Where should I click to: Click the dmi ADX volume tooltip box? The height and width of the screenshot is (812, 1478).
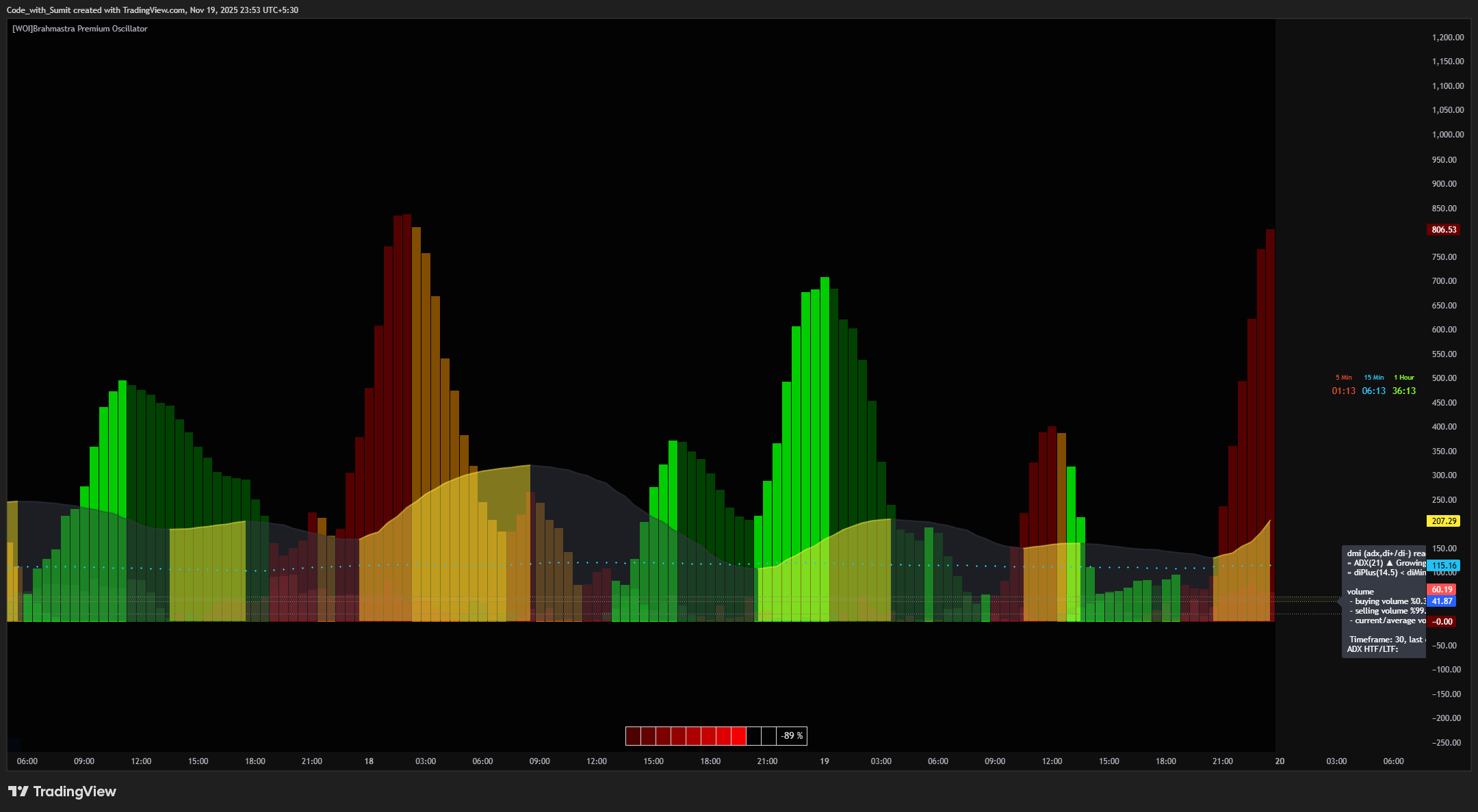pos(1384,601)
